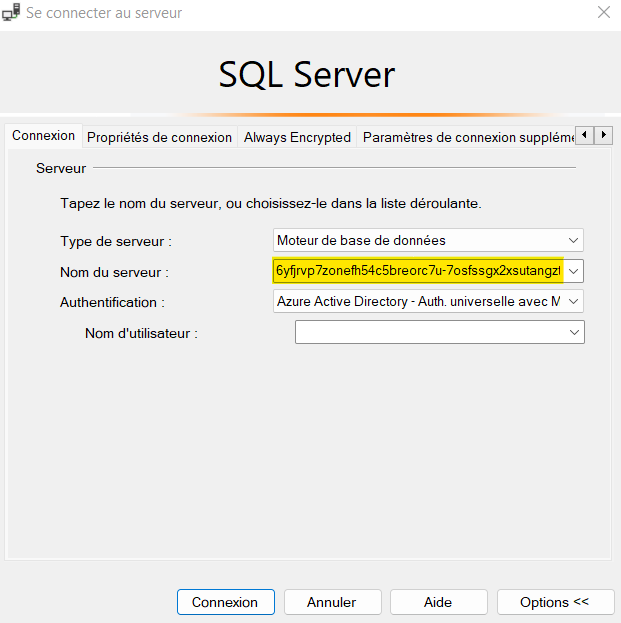Viewport: 621px width, 623px height.
Task: Open the Propriétés de connexion tab
Action: coord(159,137)
